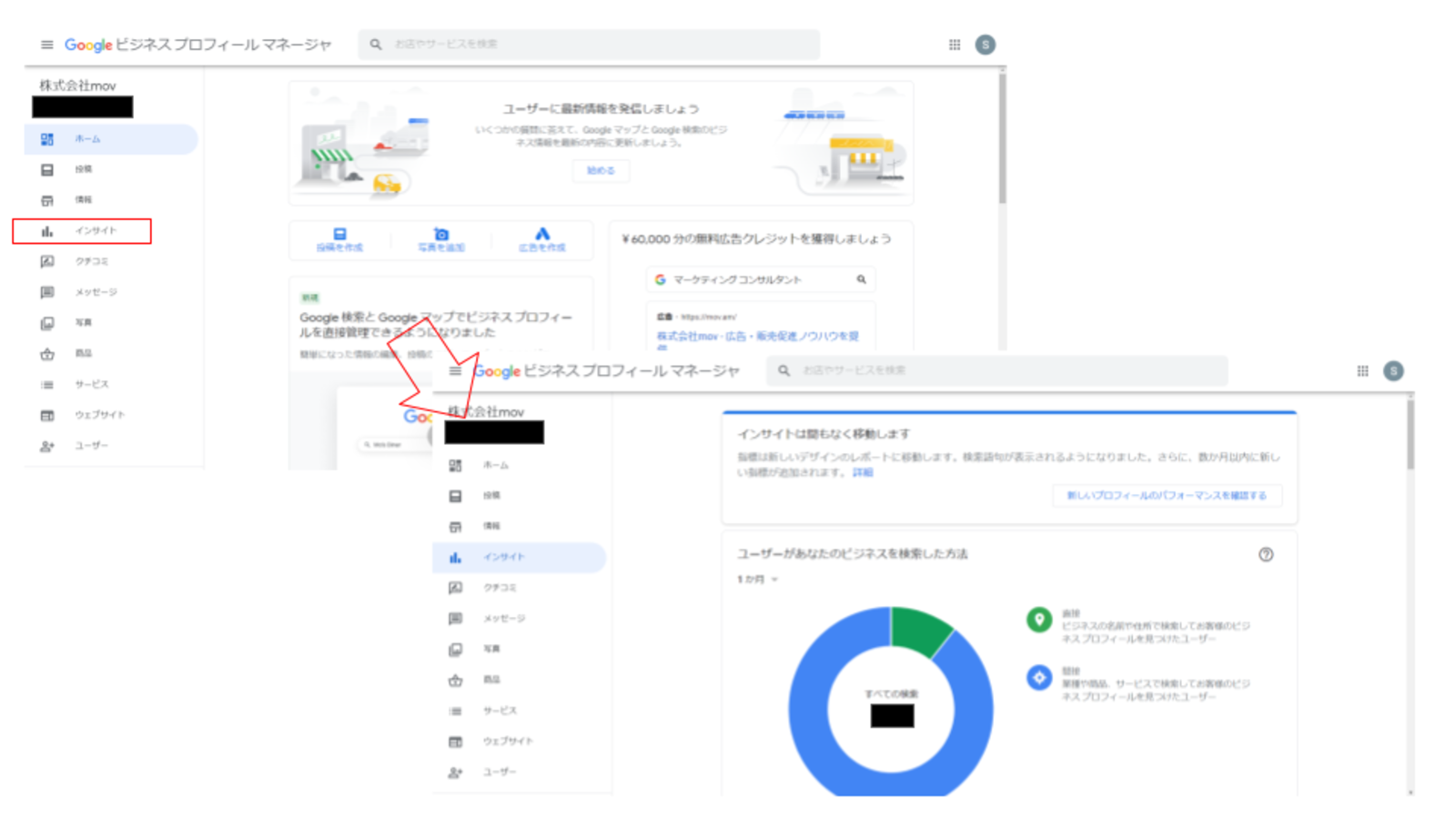
Task: Open Google apps grid in back window
Action: pos(955,45)
